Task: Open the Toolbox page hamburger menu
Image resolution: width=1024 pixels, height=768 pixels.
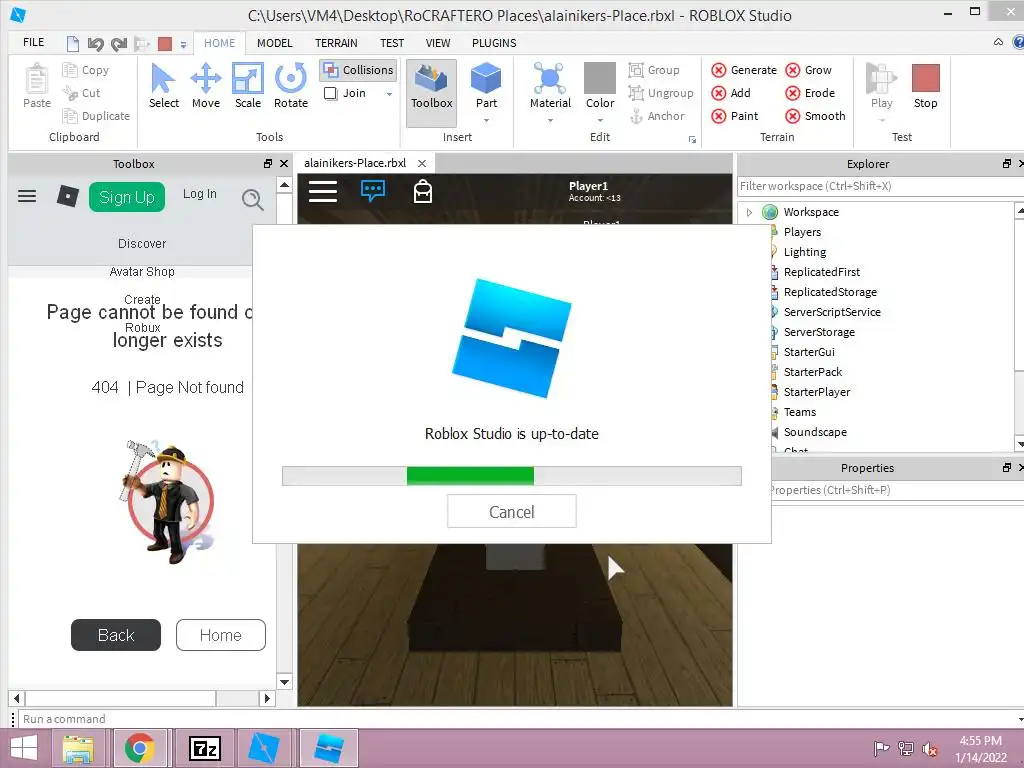Action: (27, 196)
